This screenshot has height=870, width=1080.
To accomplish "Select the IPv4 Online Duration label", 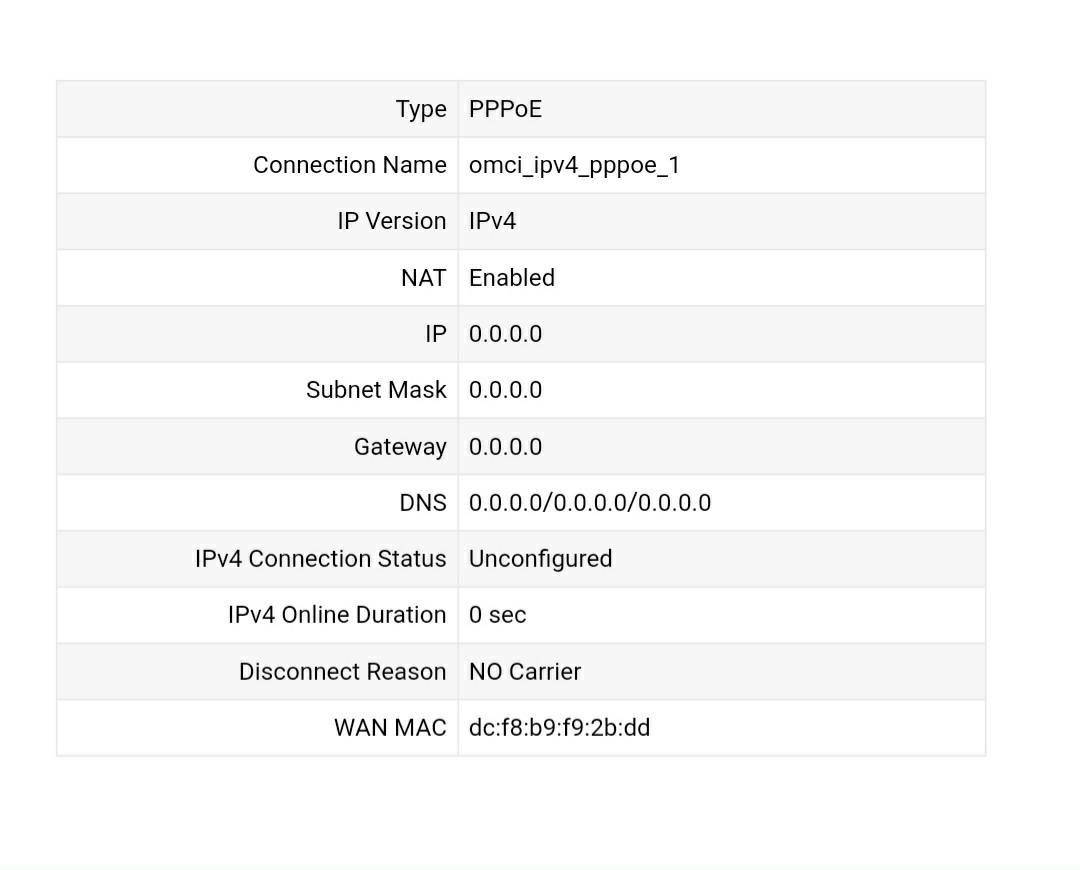I will (x=336, y=615).
